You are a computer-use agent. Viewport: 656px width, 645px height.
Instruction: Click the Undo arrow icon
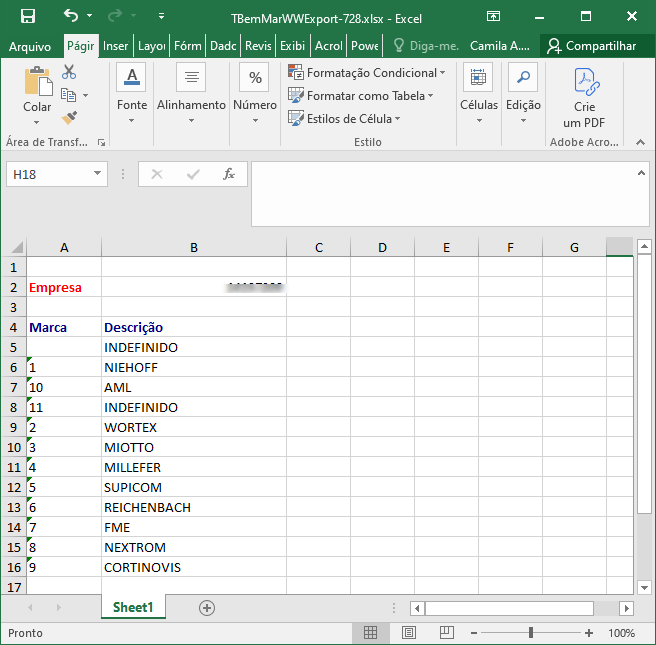71,16
